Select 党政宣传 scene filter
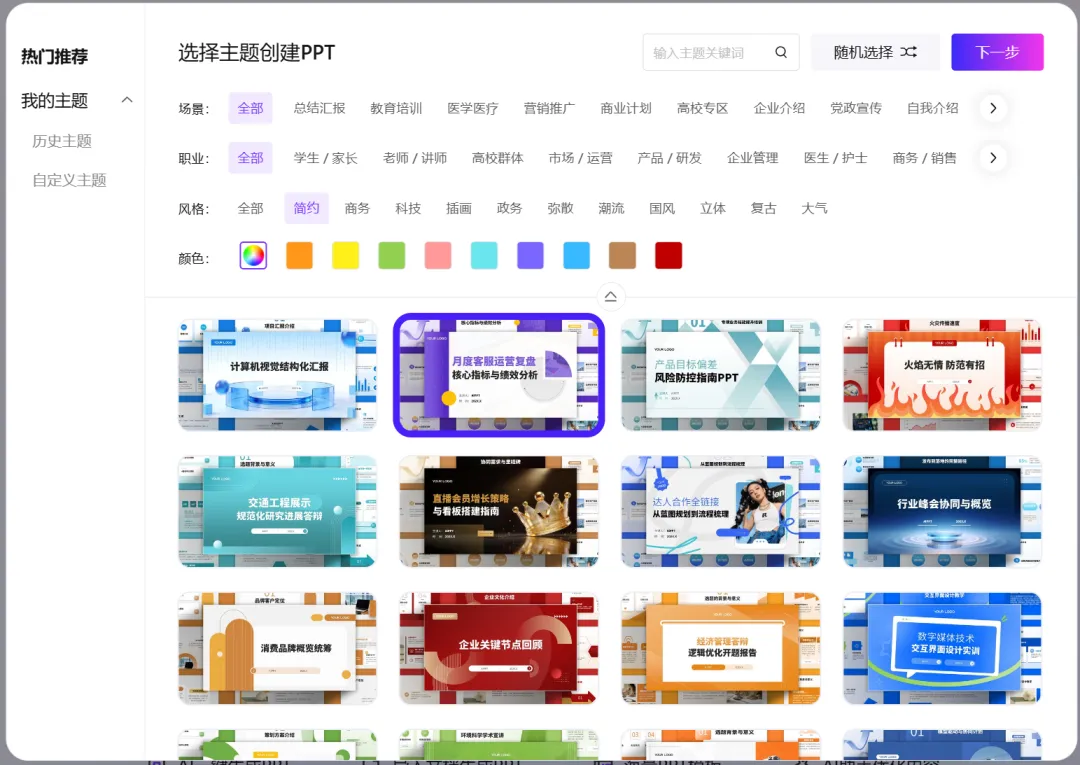This screenshot has height=765, width=1080. point(855,108)
